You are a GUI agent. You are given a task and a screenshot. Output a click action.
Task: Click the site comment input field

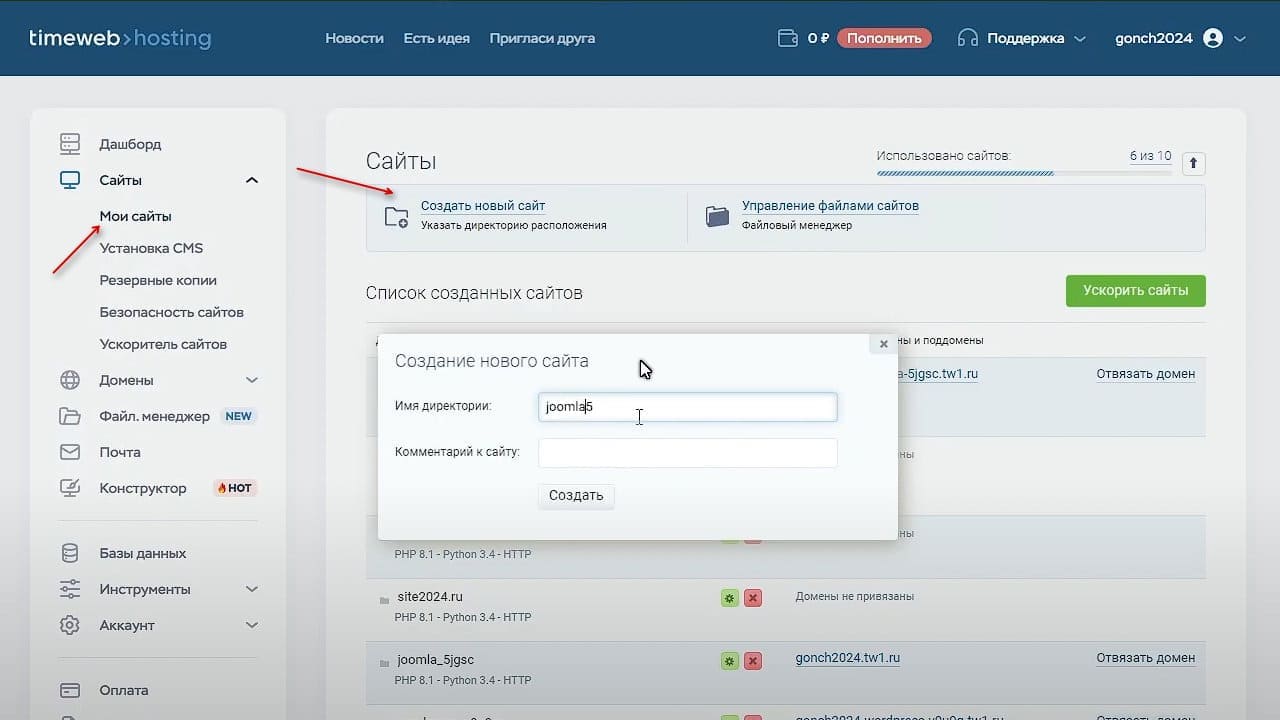click(x=688, y=453)
